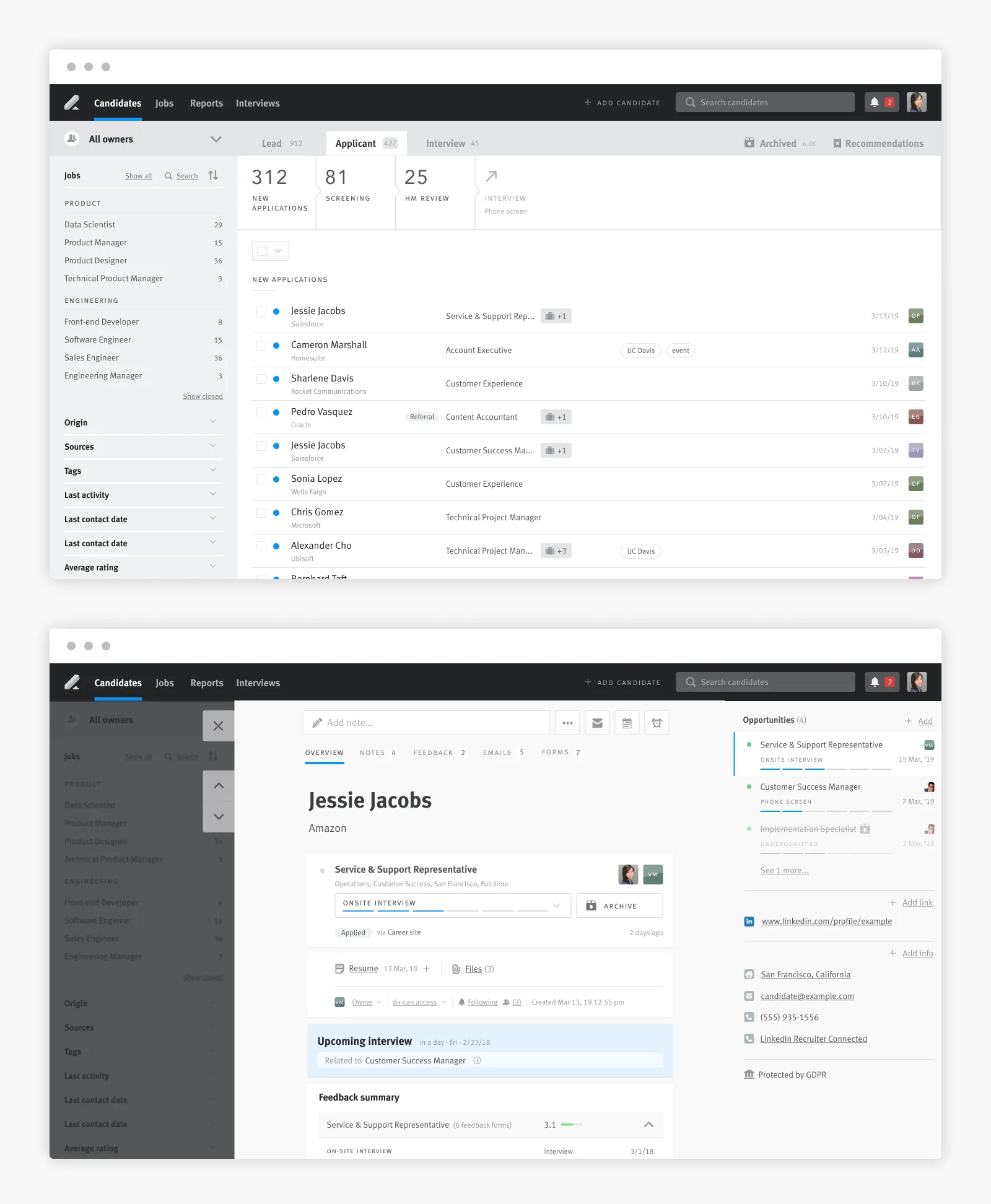This screenshot has height=1204, width=991.
Task: Click the notification bell in top window
Action: 874,102
